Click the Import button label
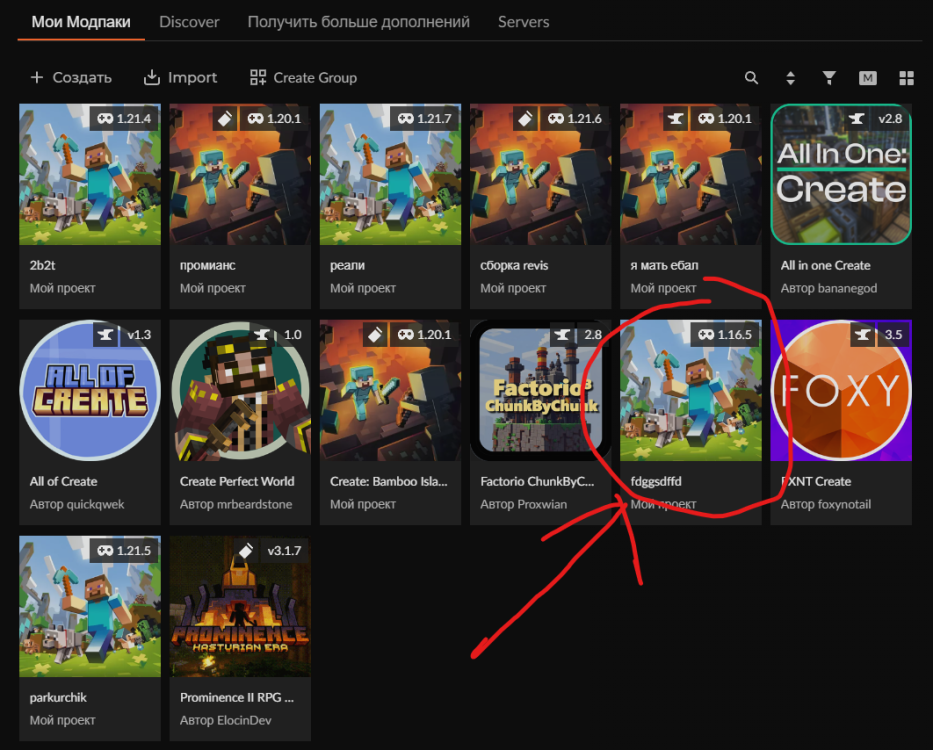This screenshot has height=750, width=933. (x=192, y=77)
